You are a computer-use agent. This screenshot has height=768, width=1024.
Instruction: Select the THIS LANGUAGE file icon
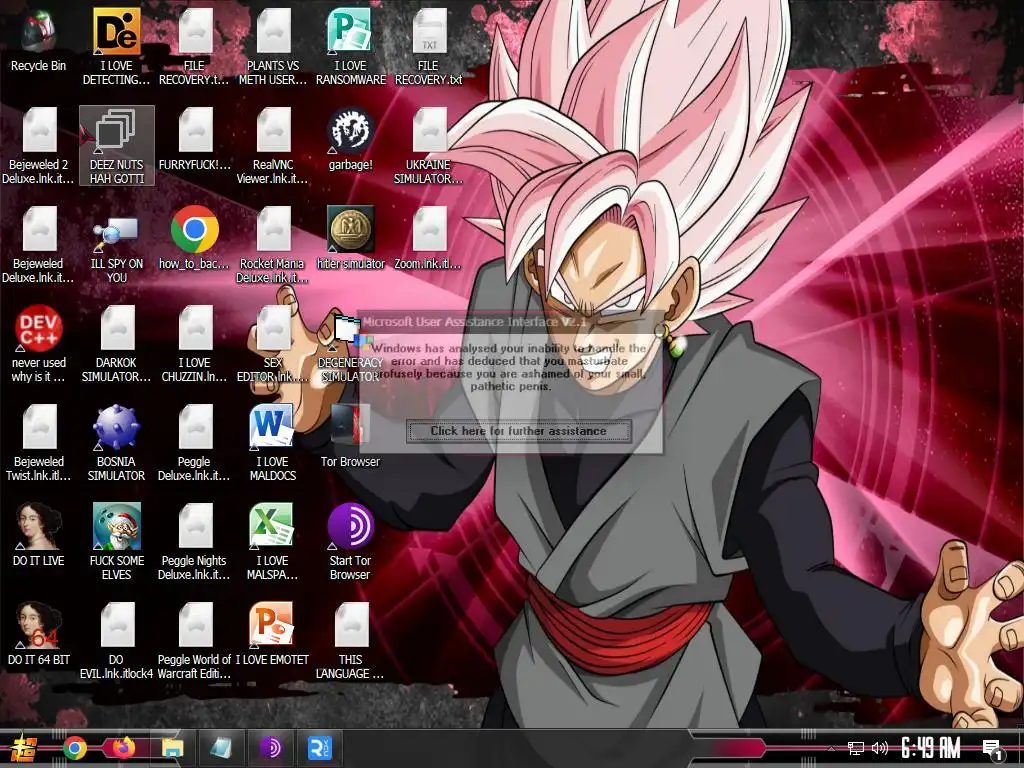(351, 641)
